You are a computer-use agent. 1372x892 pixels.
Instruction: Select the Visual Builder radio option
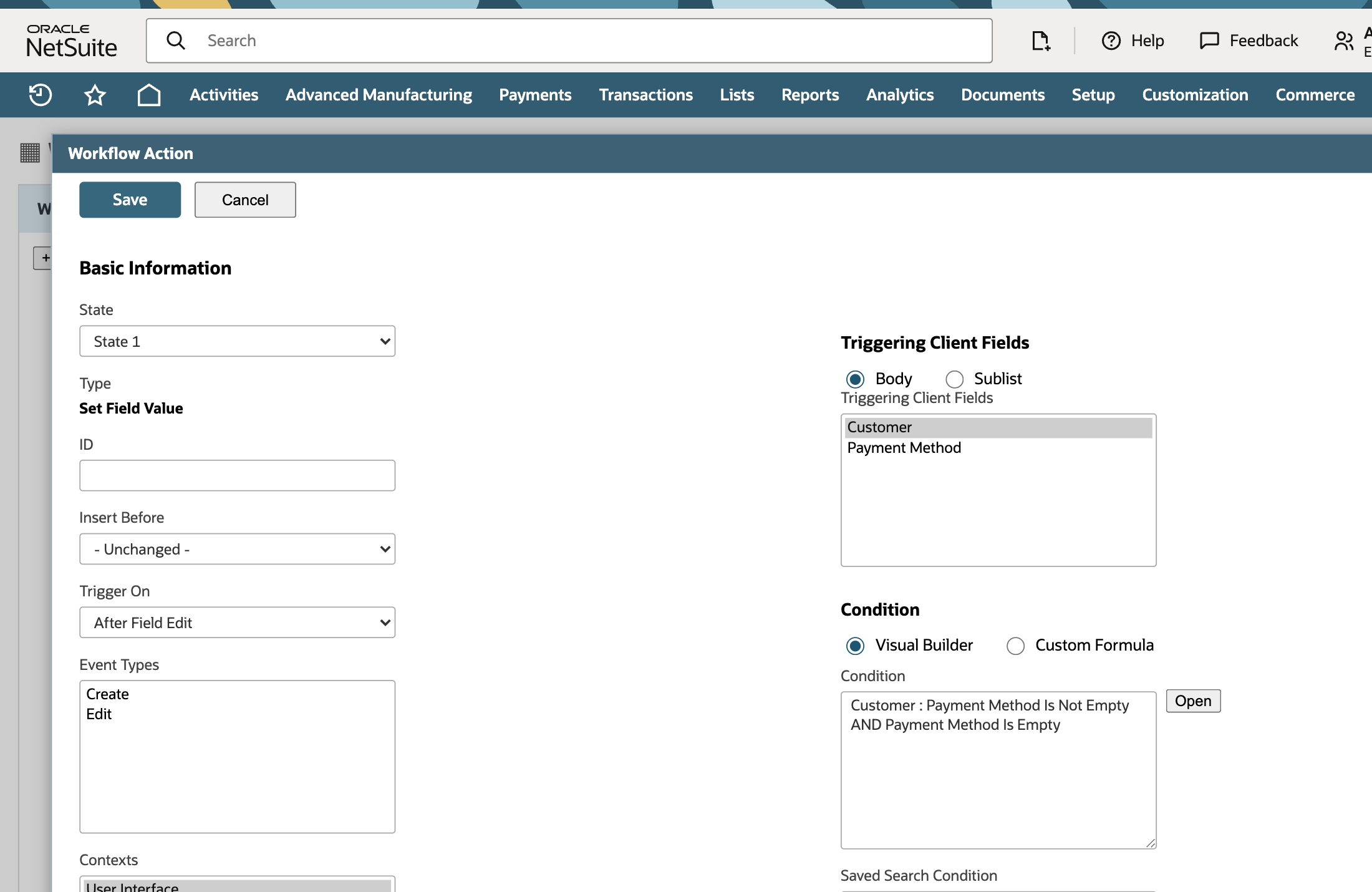[855, 646]
